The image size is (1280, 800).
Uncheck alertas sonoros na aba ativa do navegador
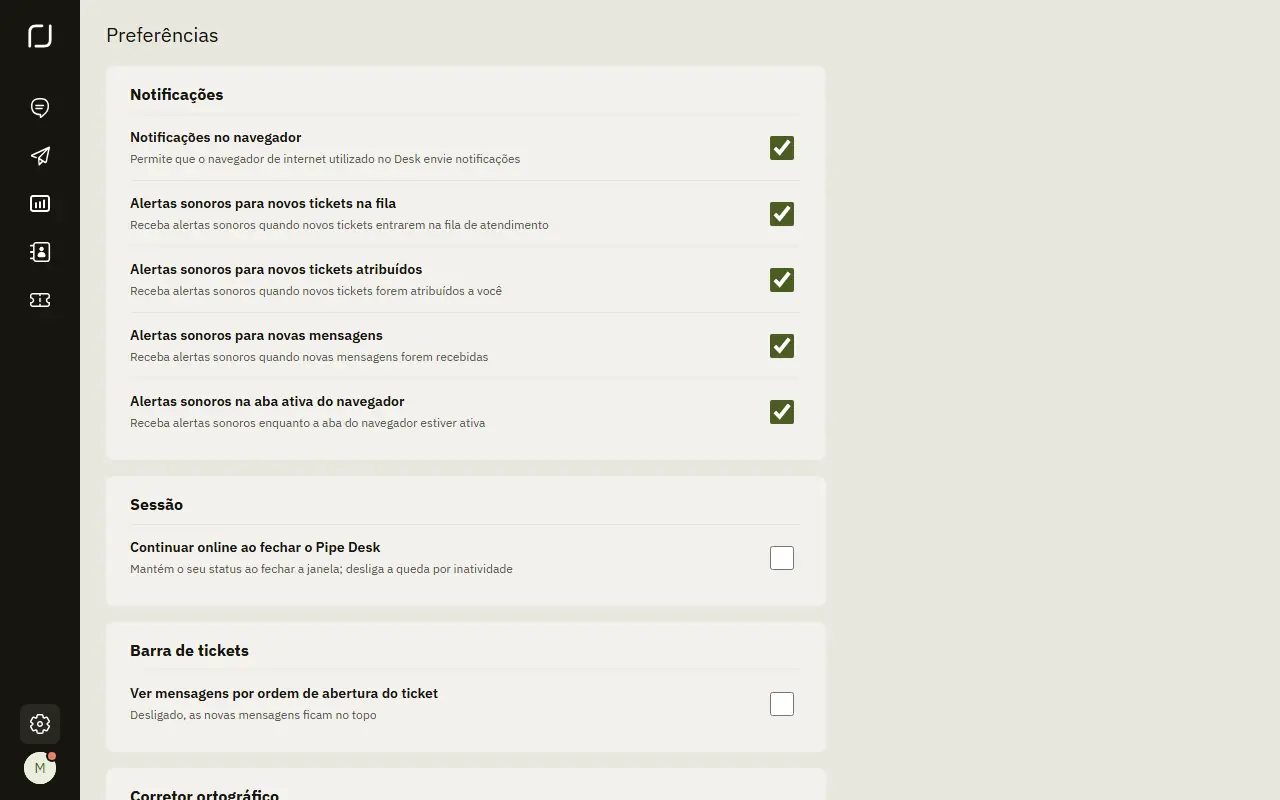coord(782,412)
